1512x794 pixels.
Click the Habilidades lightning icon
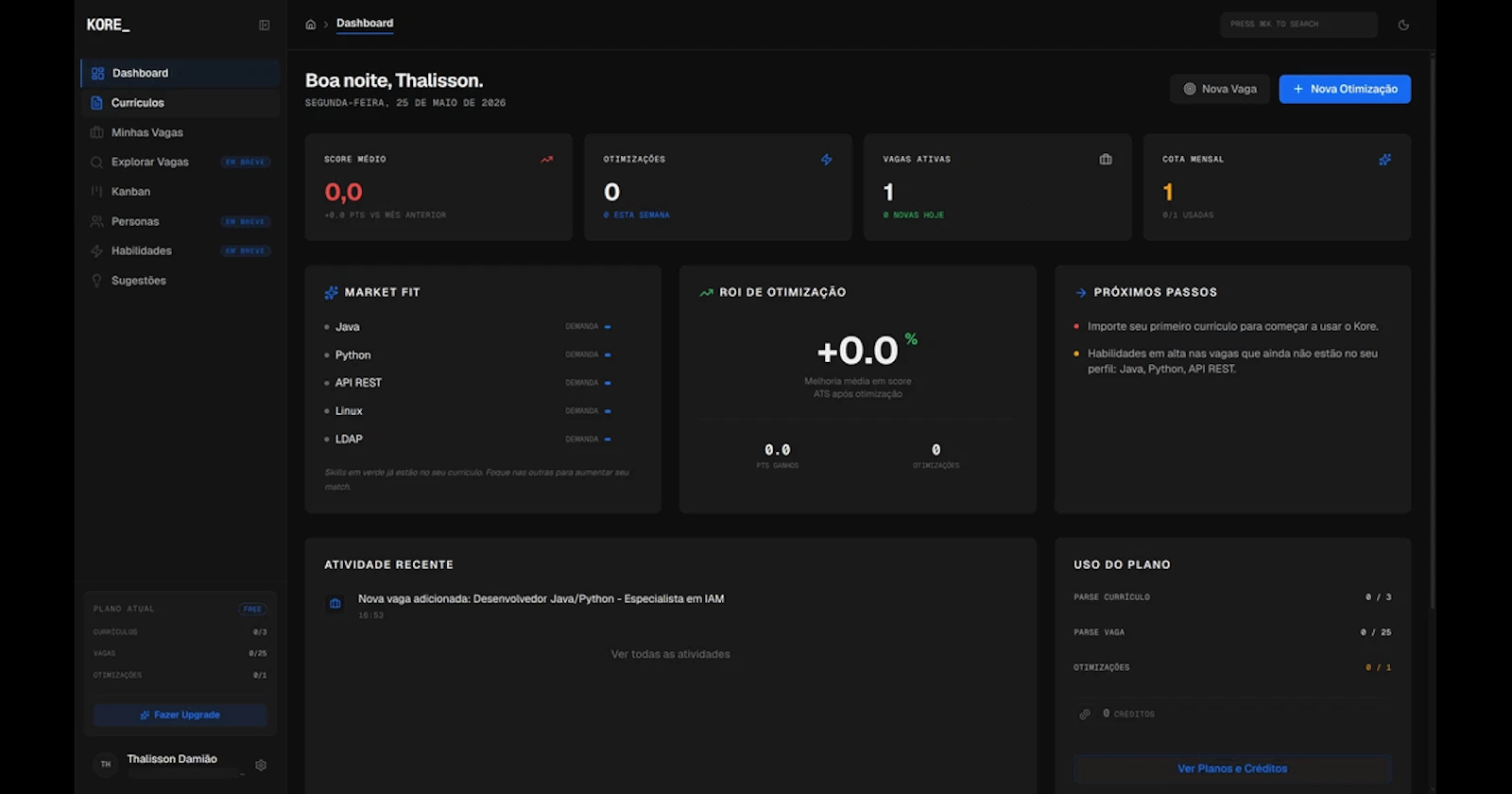[x=96, y=251]
